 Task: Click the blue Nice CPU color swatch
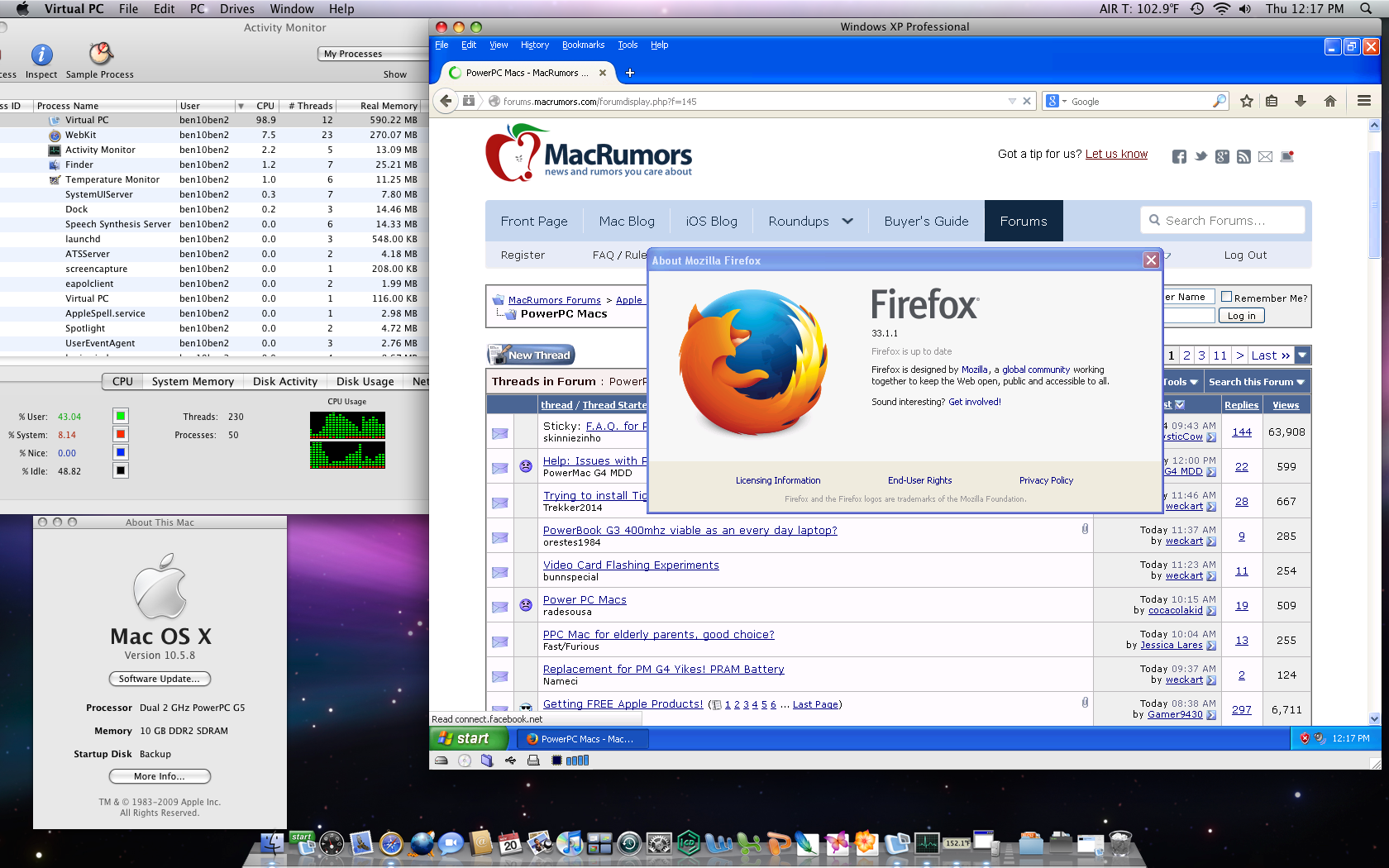(121, 452)
